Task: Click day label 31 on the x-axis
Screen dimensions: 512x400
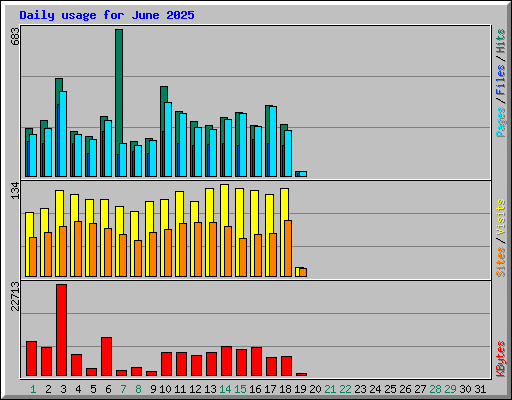Action: click(480, 389)
